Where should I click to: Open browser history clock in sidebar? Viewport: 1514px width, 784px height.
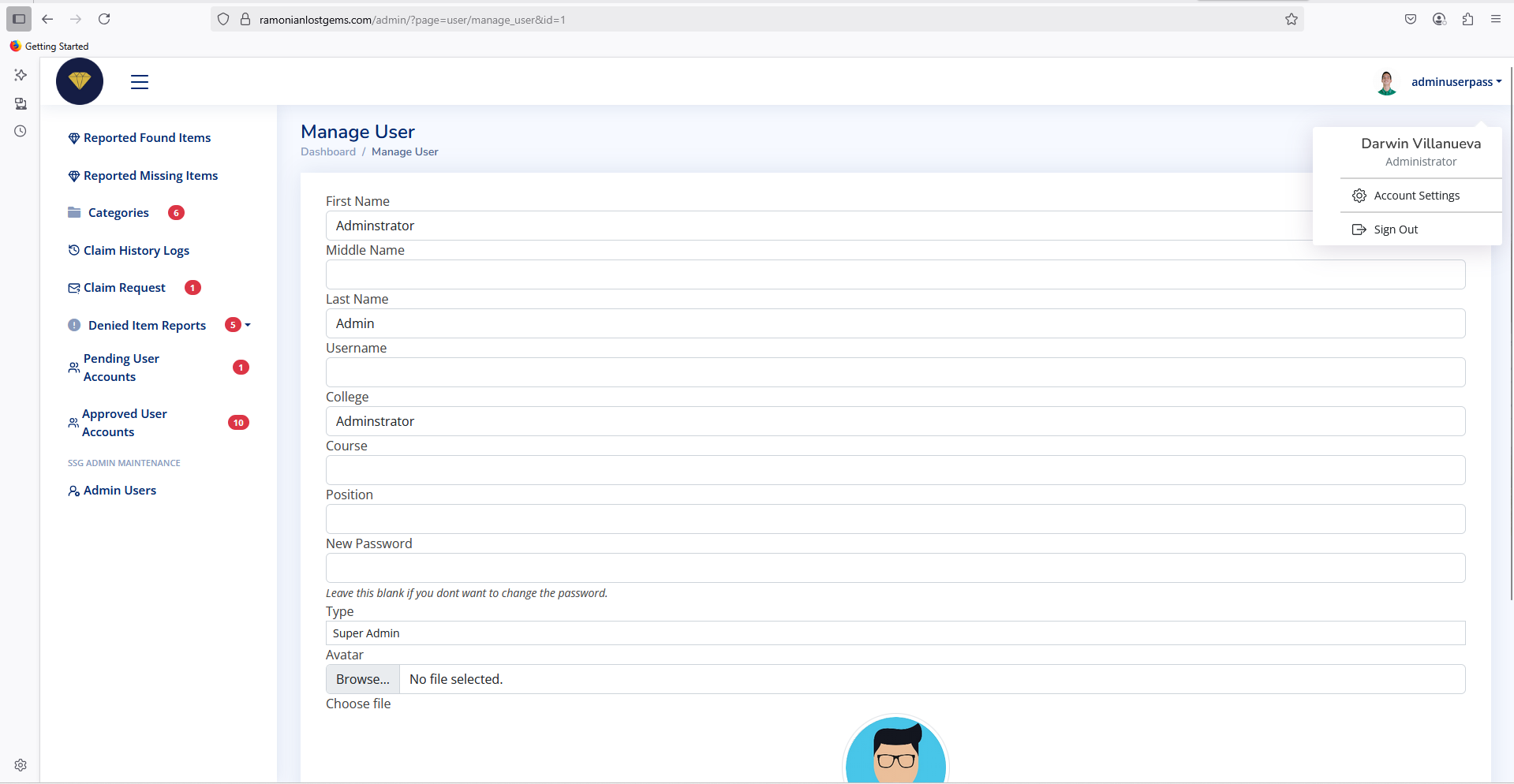[21, 131]
